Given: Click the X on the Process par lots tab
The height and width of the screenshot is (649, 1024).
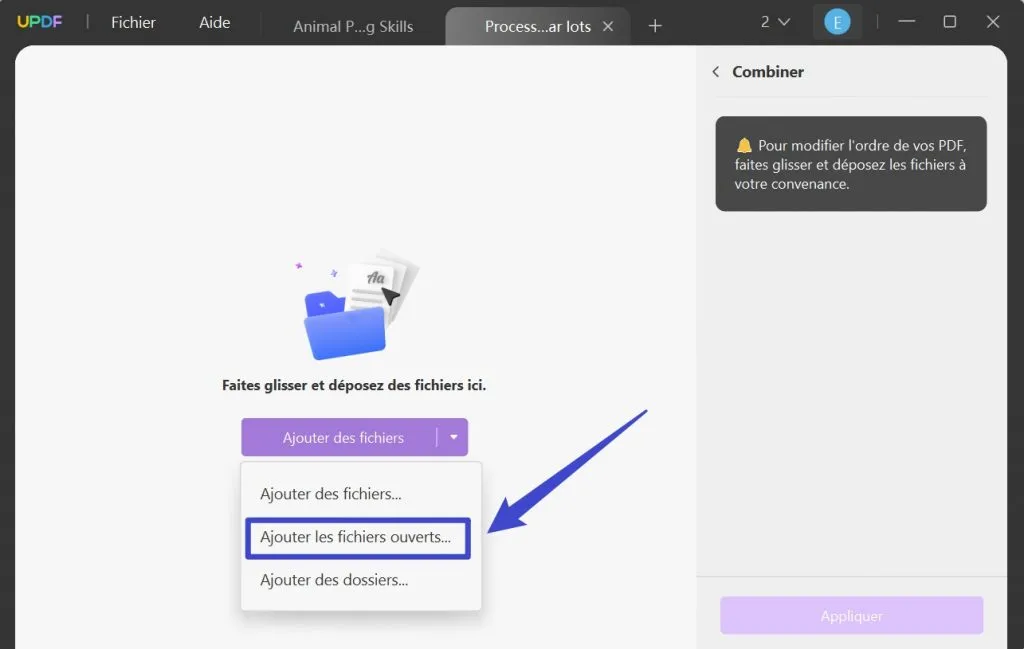Looking at the screenshot, I should 608,27.
